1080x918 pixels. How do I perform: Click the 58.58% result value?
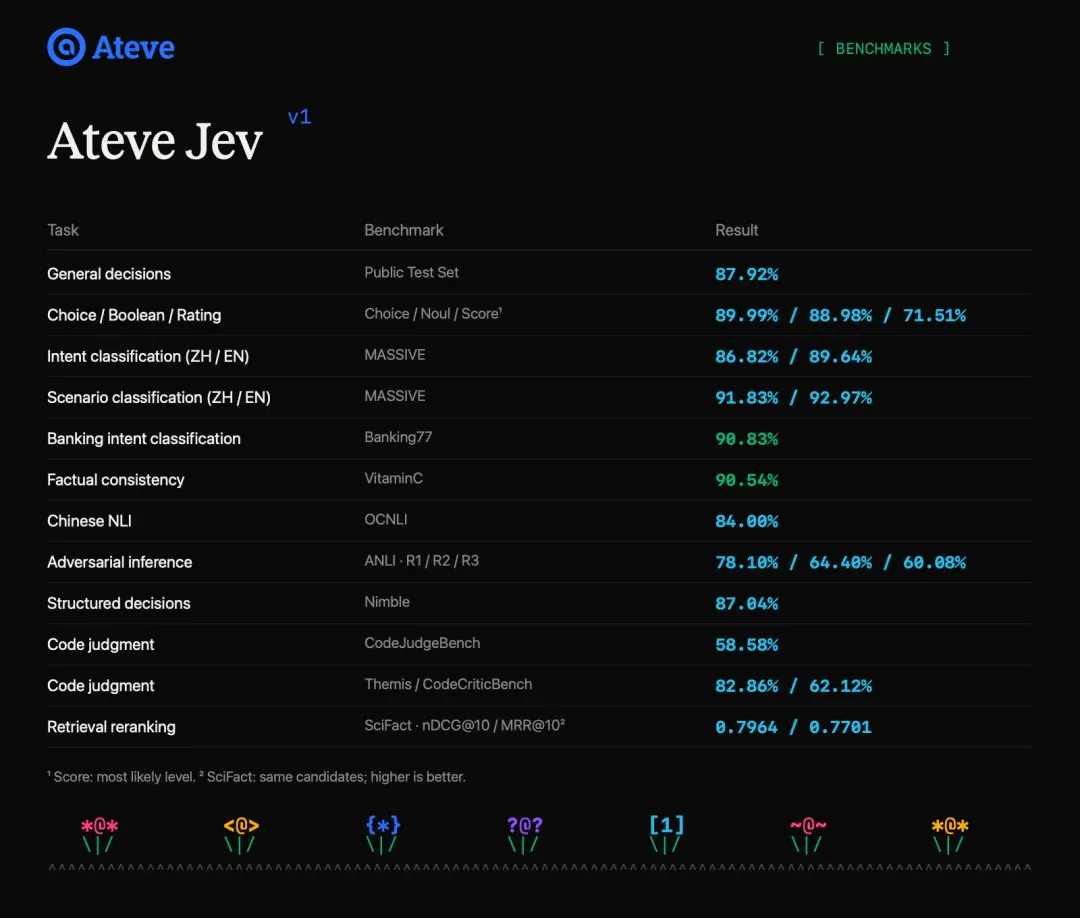pyautogui.click(x=747, y=645)
